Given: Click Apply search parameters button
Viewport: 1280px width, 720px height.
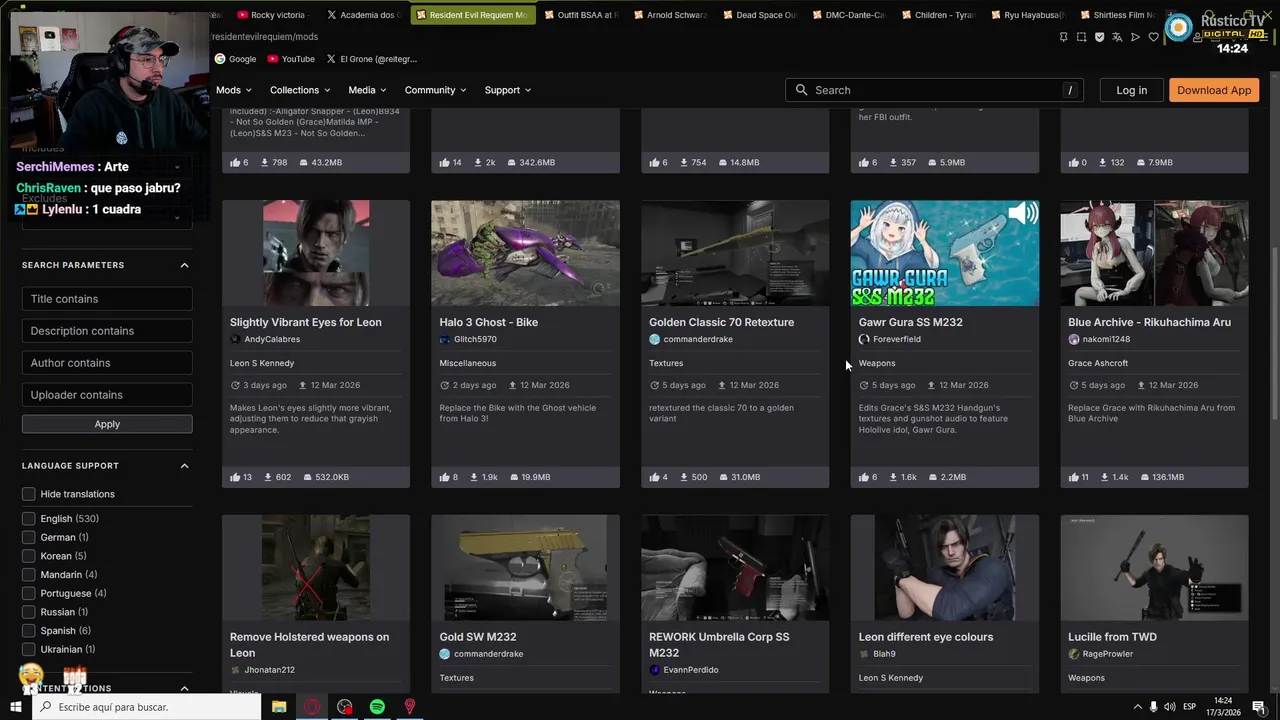Looking at the screenshot, I should pos(107,424).
